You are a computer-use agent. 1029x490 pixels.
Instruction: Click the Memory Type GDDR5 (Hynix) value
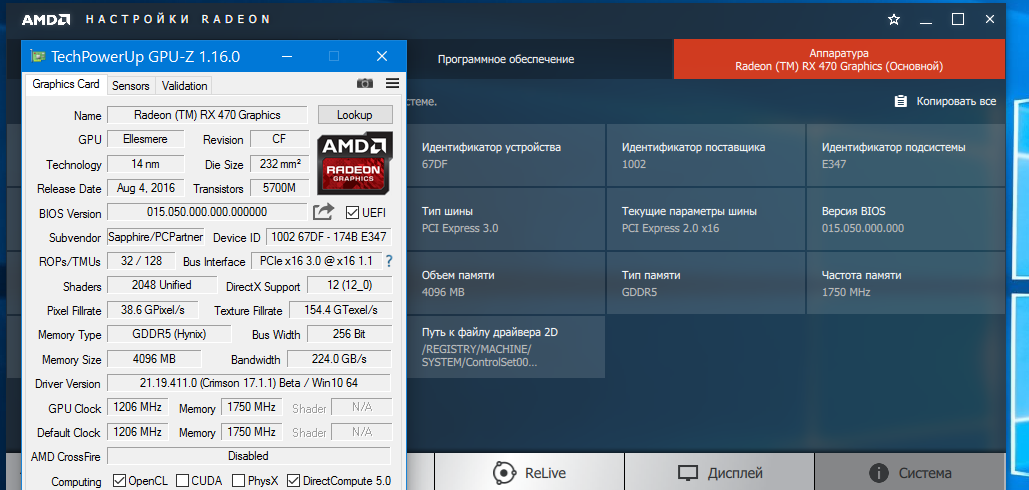coord(169,334)
